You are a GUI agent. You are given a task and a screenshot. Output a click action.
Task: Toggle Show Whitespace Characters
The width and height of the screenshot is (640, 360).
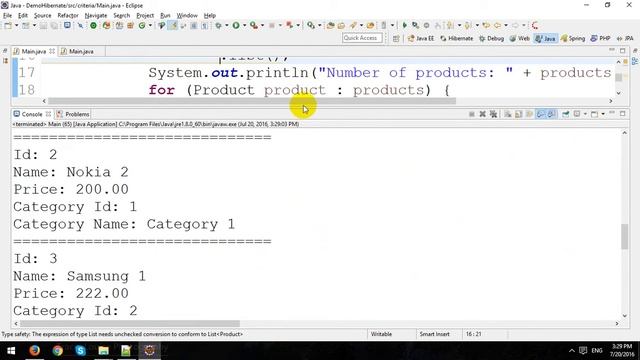[204, 25]
